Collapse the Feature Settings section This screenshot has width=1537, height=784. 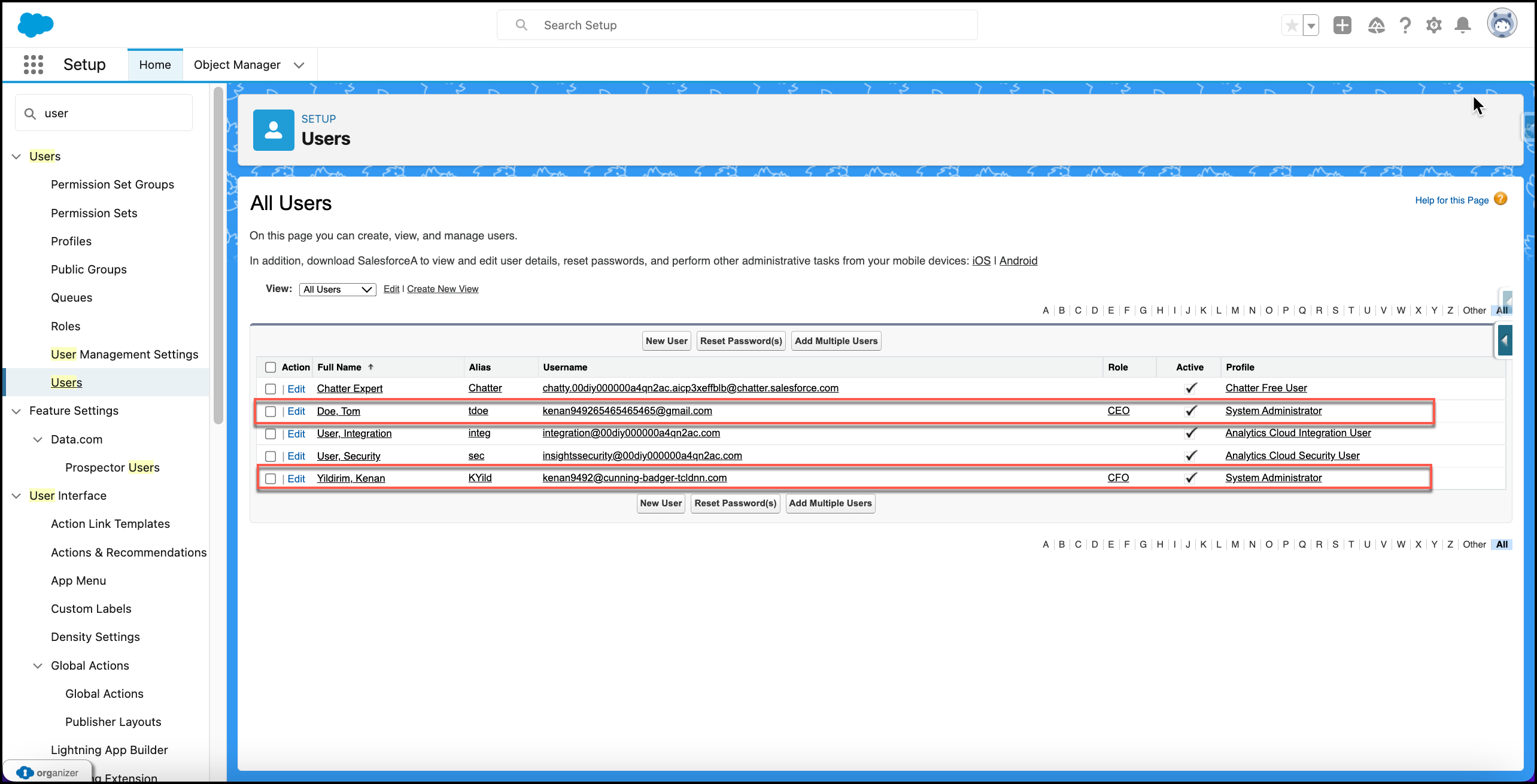[x=16, y=411]
